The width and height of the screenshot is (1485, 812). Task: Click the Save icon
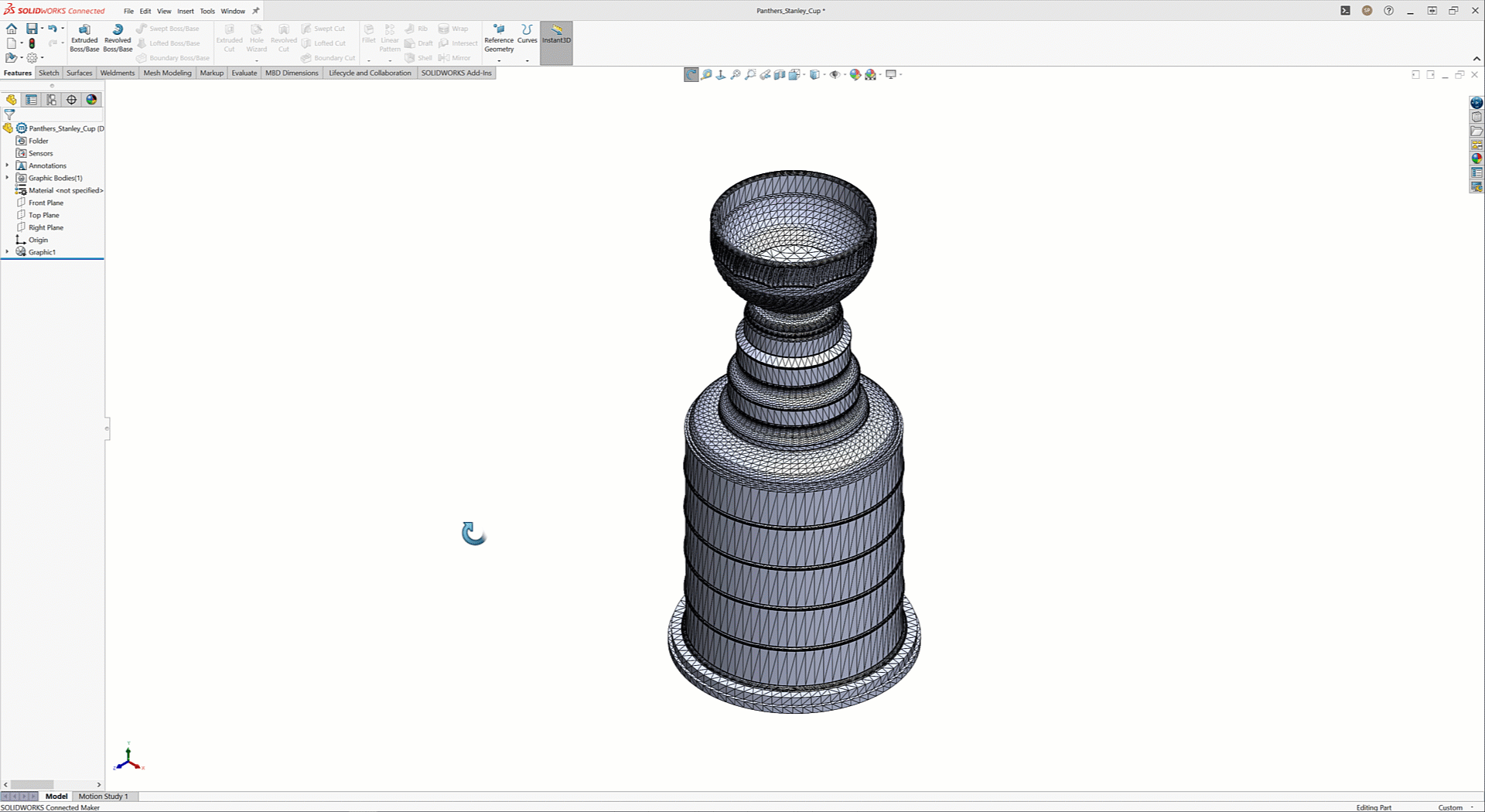[x=32, y=29]
